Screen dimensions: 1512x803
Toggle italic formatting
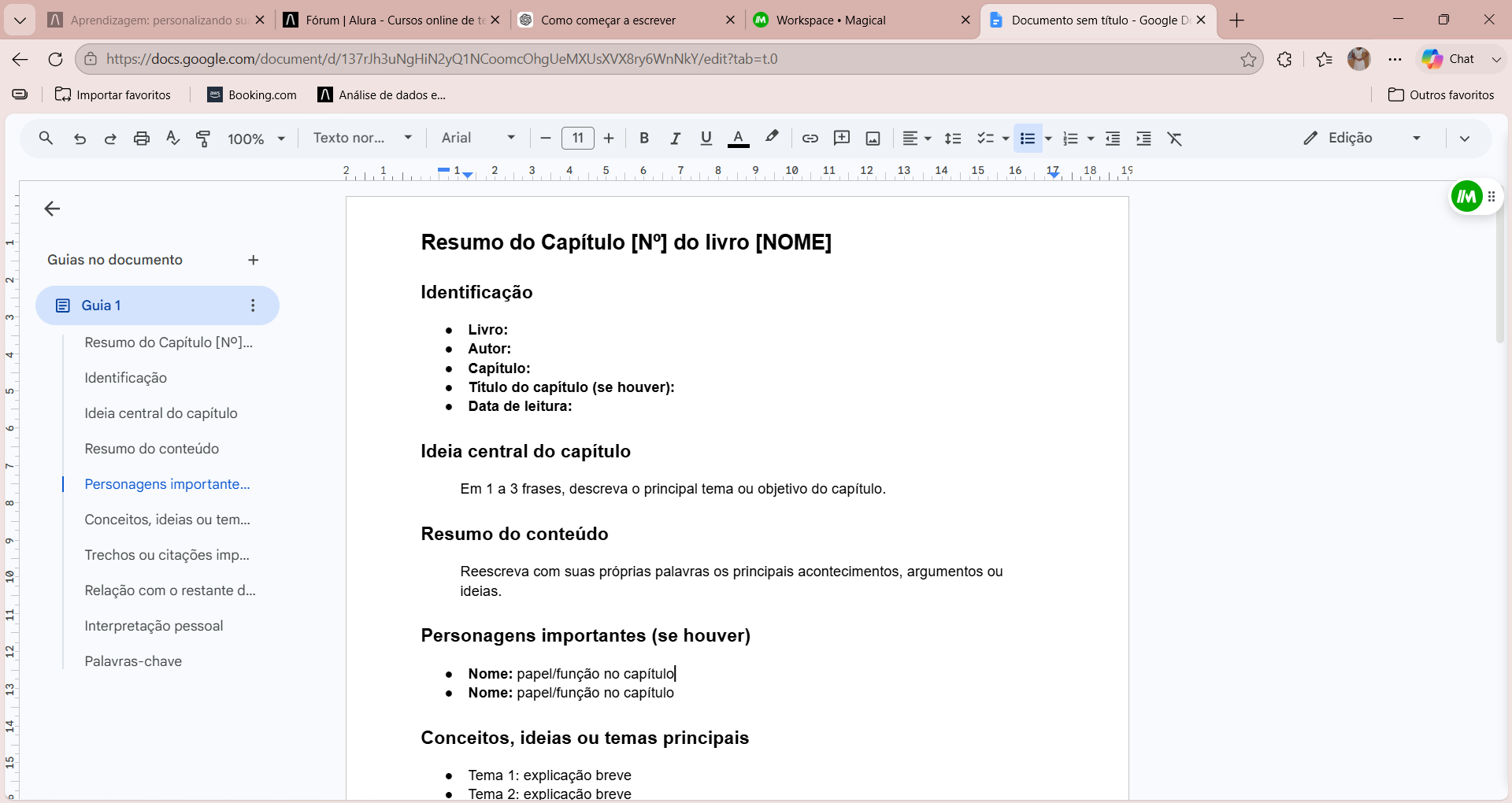point(675,139)
